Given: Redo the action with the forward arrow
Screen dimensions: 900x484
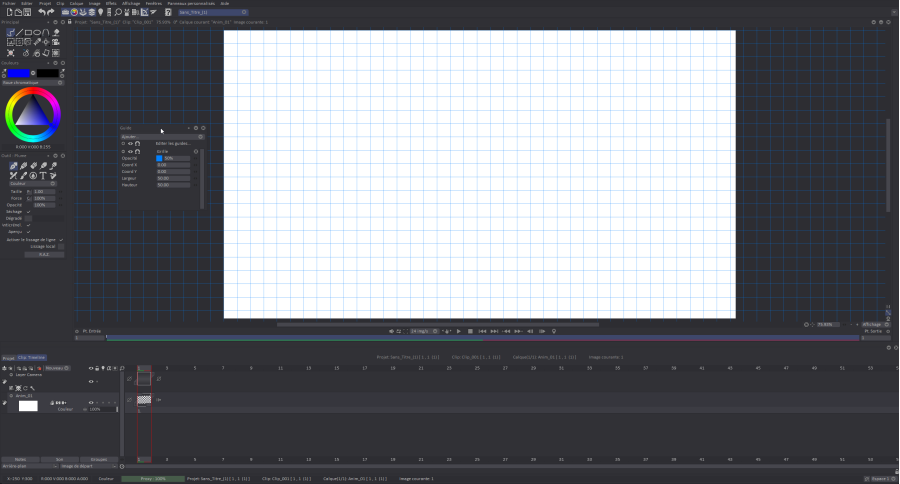Looking at the screenshot, I should [51, 12].
